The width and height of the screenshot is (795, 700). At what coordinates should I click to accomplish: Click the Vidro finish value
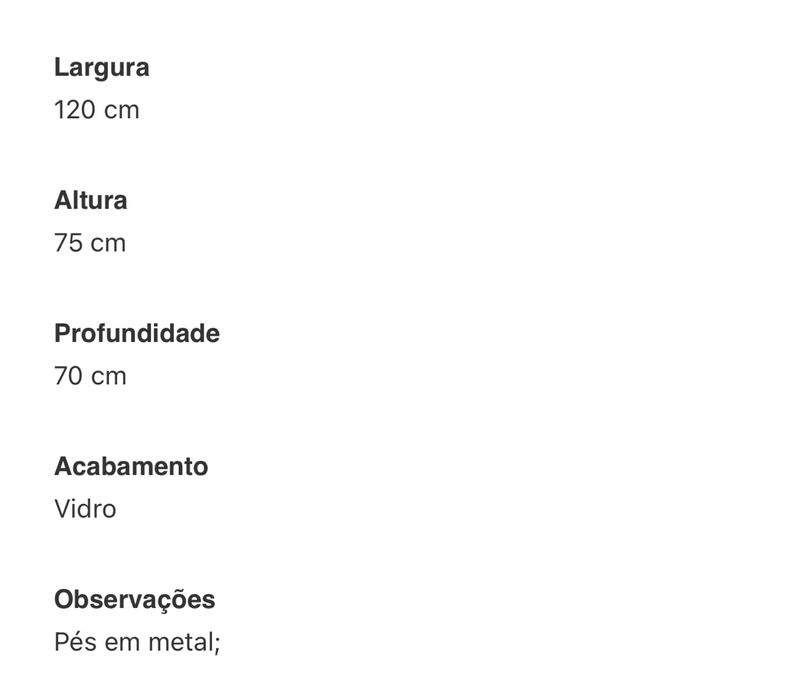(x=85, y=509)
